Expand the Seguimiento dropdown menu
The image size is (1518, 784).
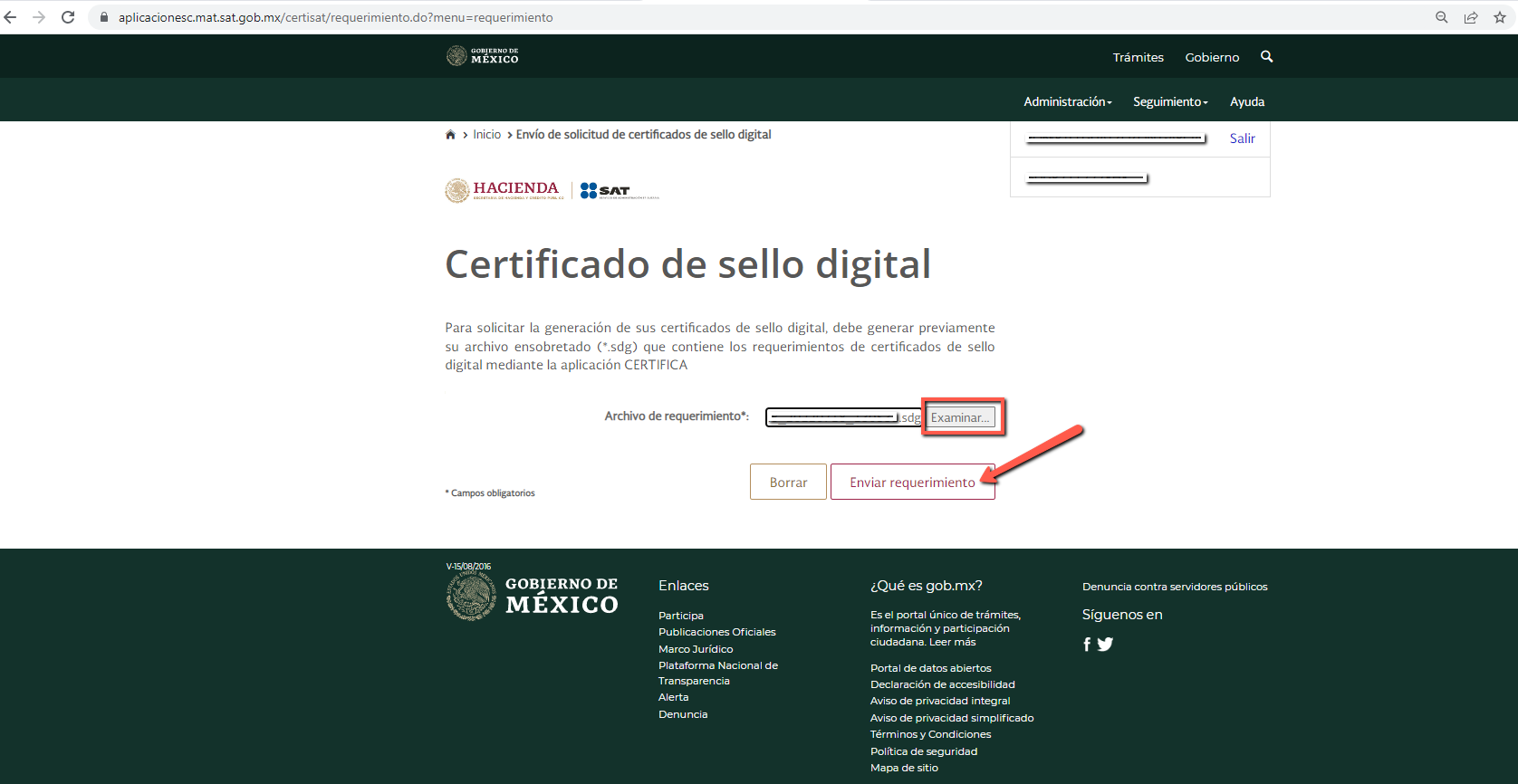1170,101
